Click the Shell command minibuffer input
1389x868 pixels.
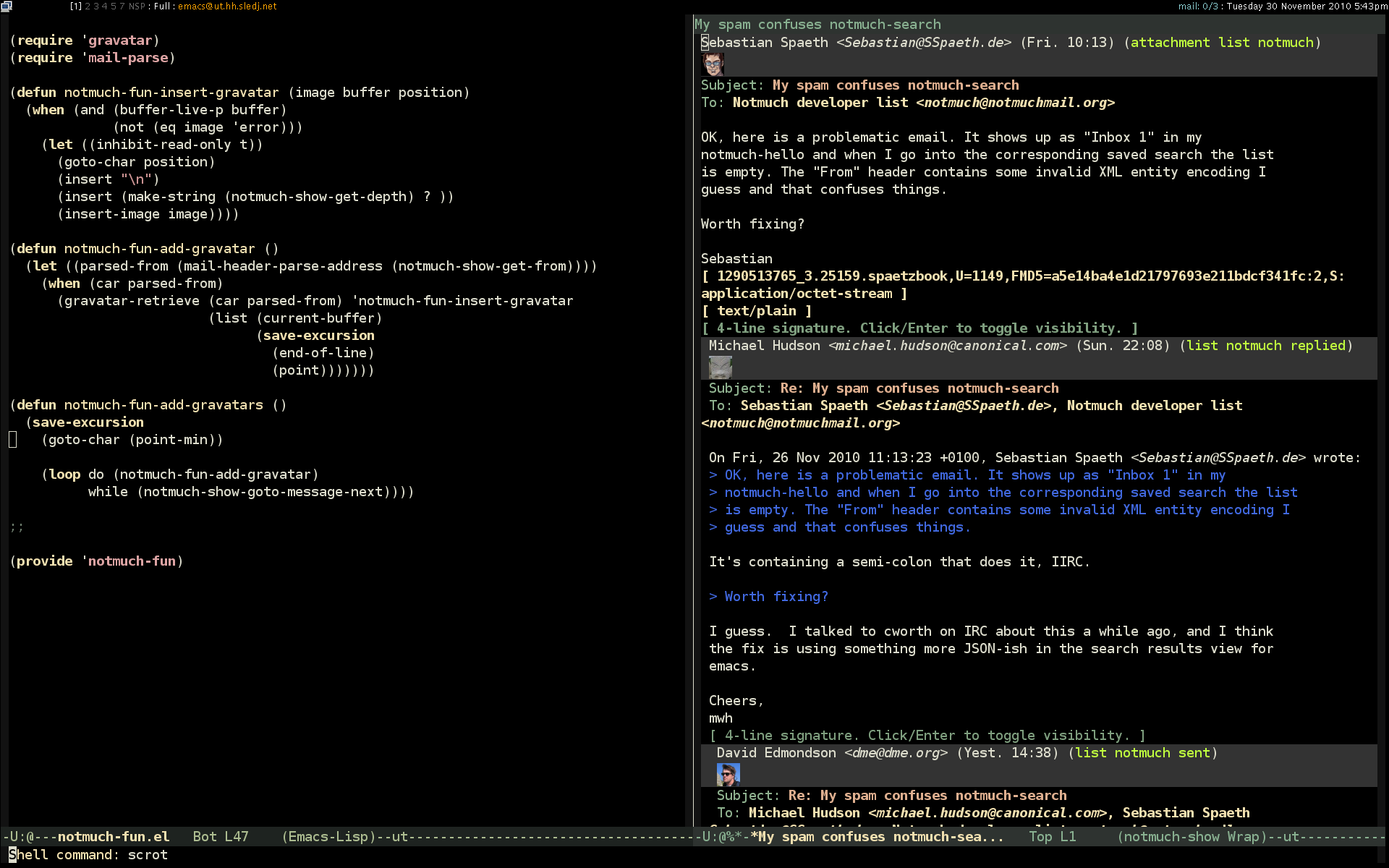coord(148,855)
